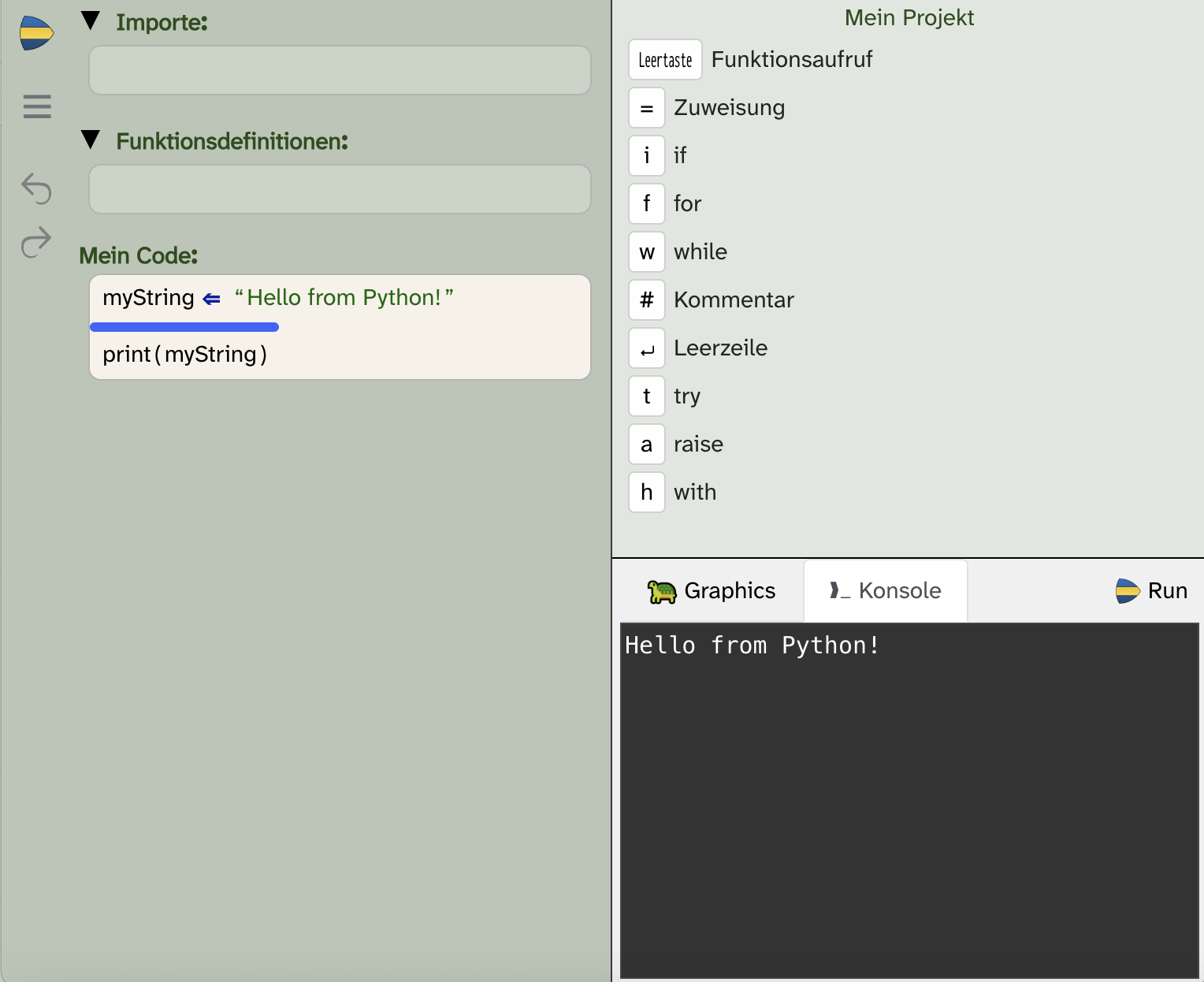1204x982 pixels.
Task: Click the Strype logo icon
Action: point(36,33)
